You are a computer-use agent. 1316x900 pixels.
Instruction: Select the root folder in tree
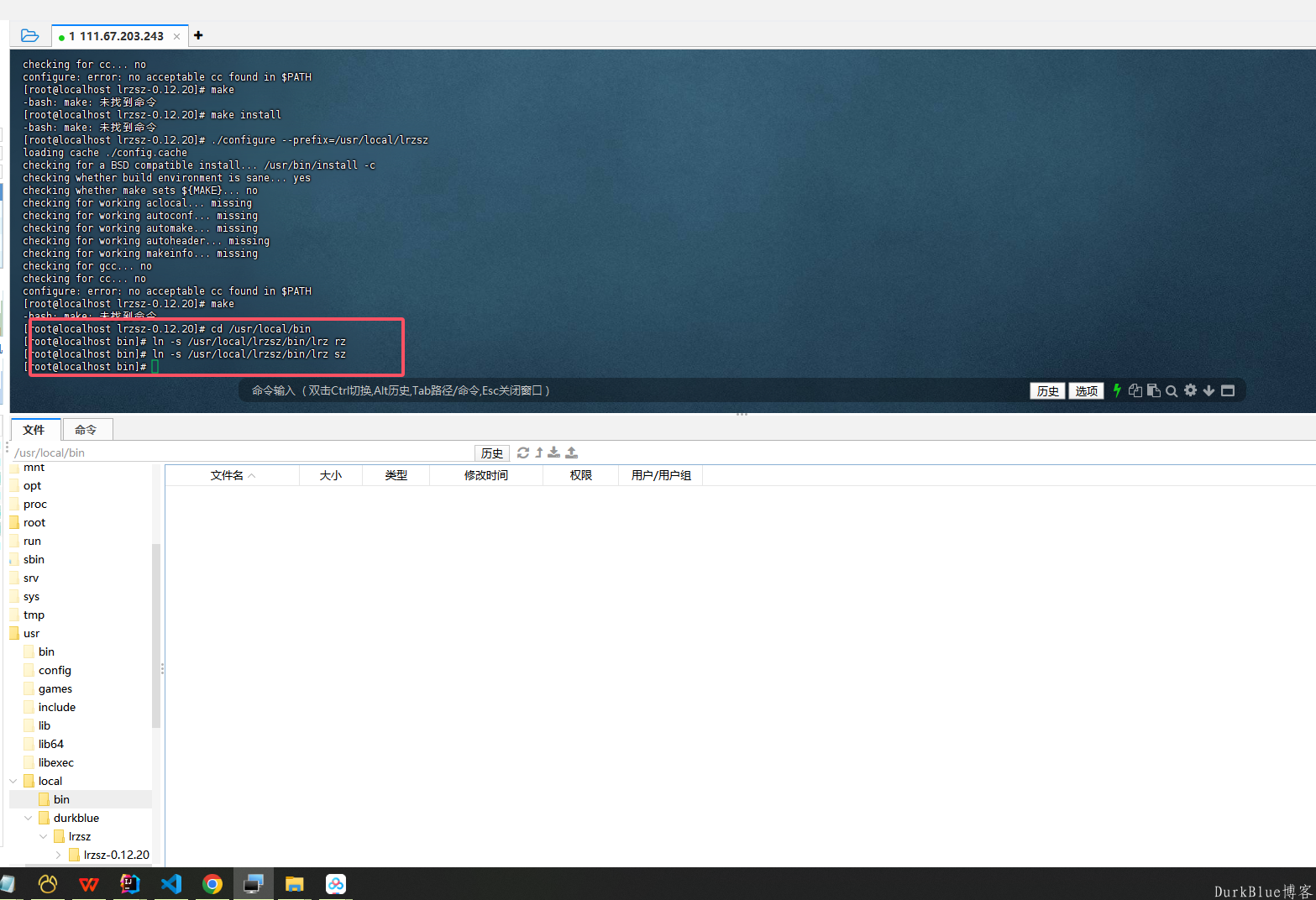tap(34, 522)
